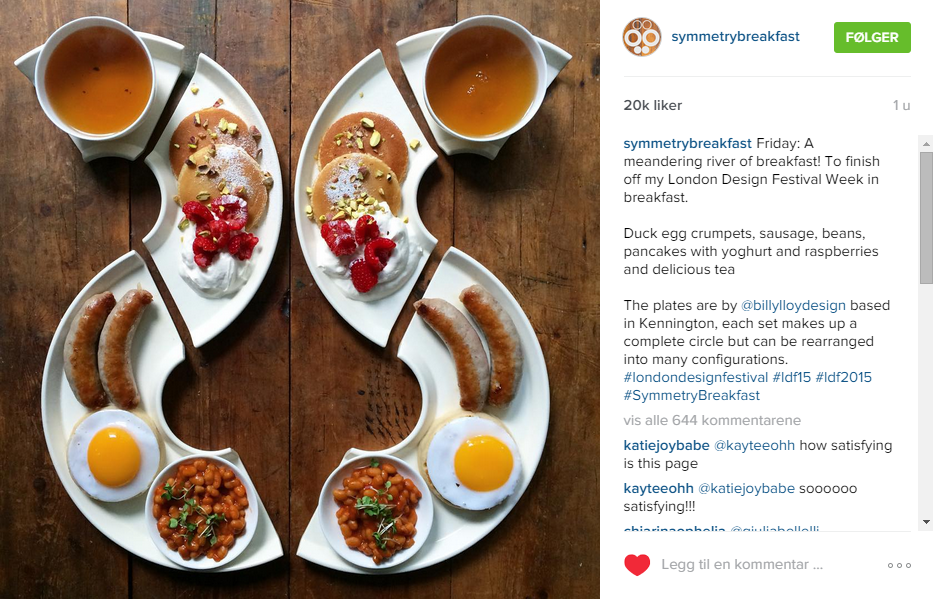Click the @kayteeohh mention in comment

[x=754, y=446]
